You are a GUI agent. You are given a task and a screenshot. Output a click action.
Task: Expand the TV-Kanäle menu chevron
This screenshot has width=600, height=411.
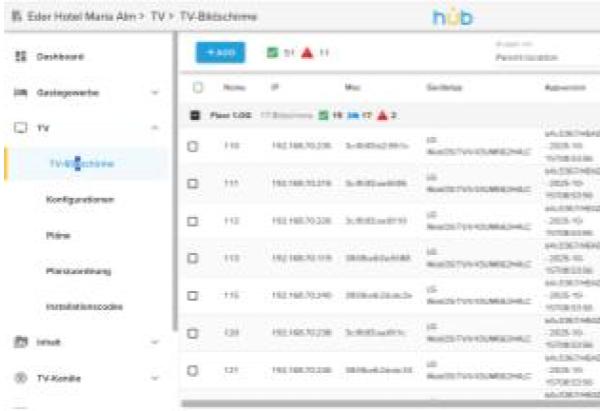click(x=155, y=378)
